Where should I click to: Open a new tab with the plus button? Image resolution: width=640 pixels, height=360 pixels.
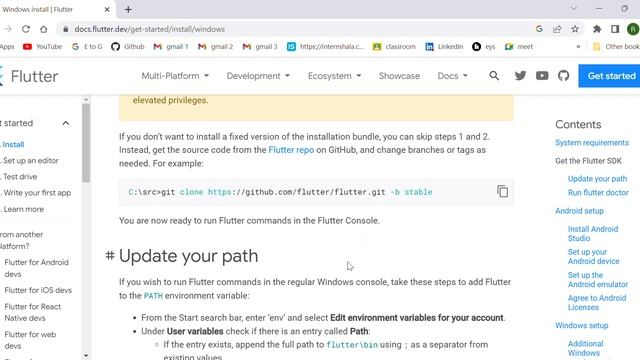coord(128,9)
